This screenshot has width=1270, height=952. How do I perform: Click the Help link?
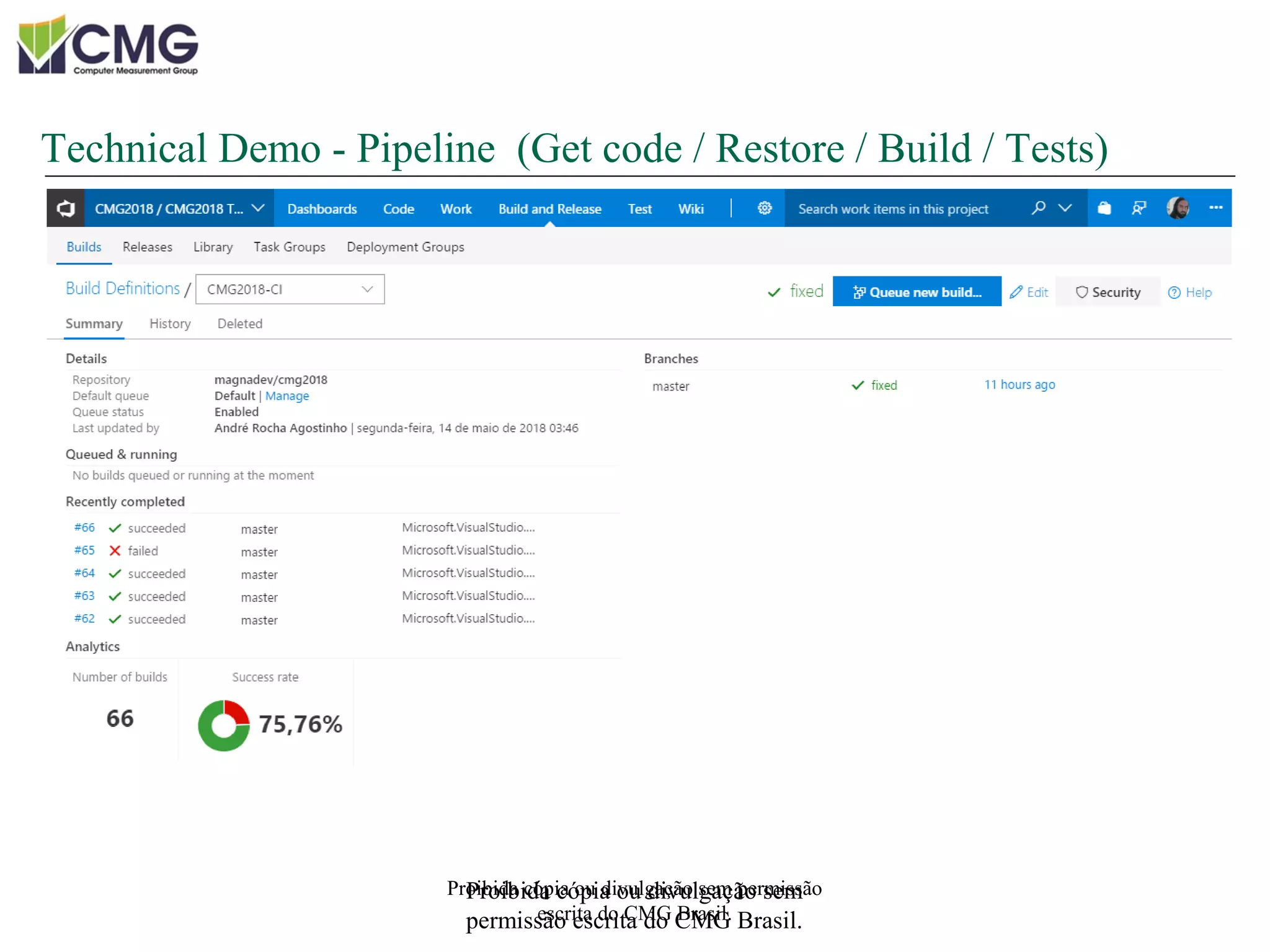click(x=1190, y=292)
